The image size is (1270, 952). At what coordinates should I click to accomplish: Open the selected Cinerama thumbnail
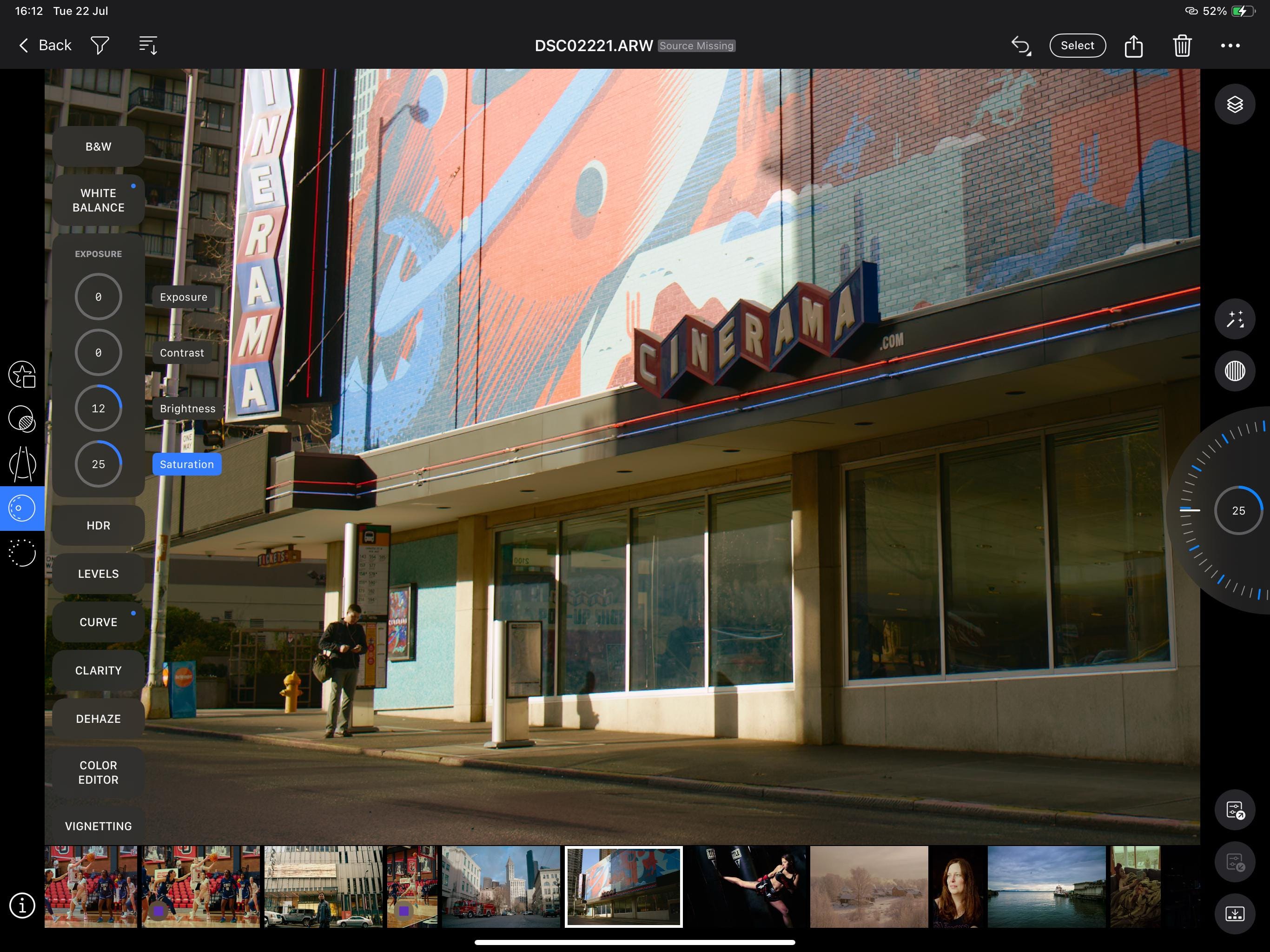pyautogui.click(x=623, y=886)
